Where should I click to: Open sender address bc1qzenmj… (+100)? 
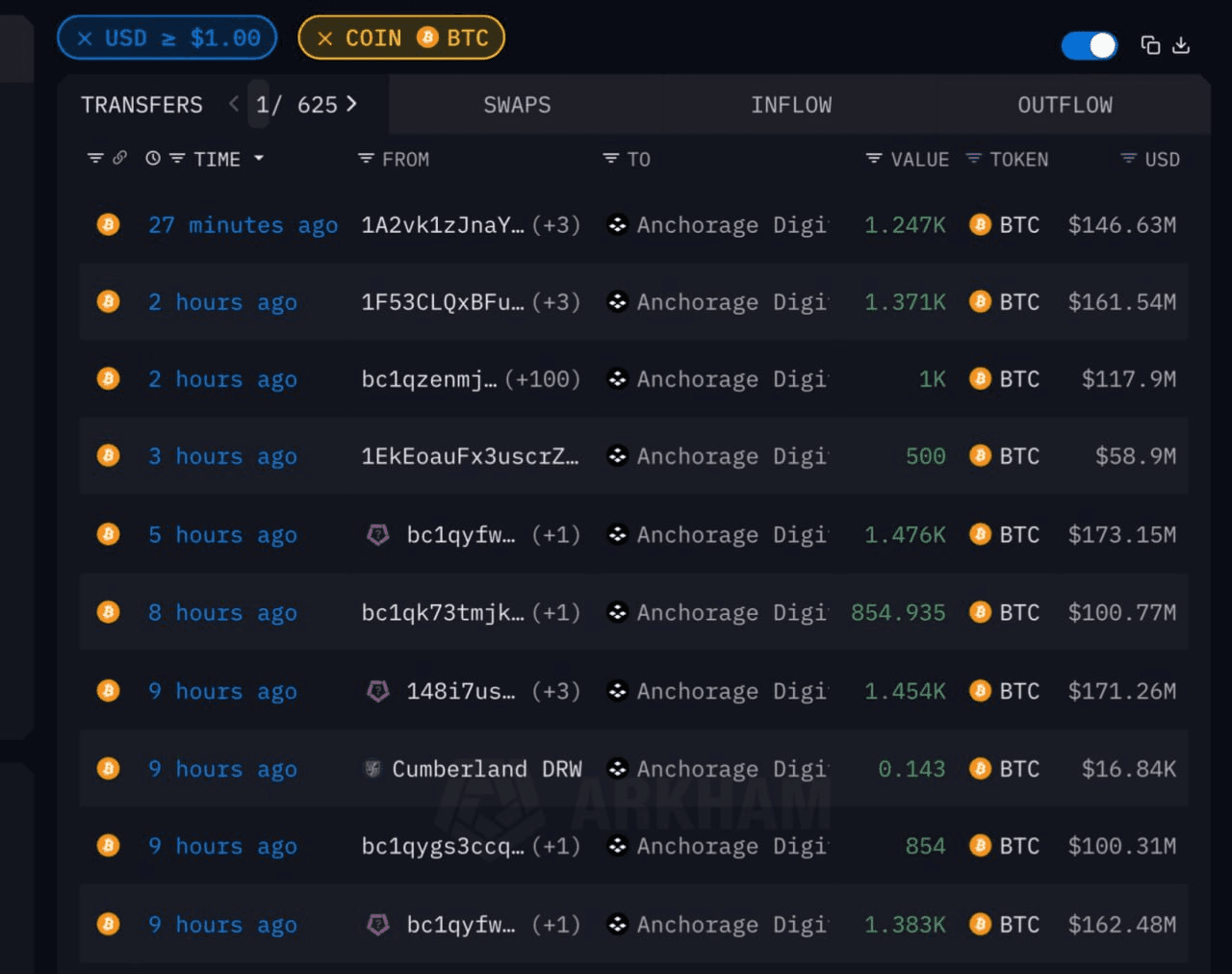coord(471,379)
